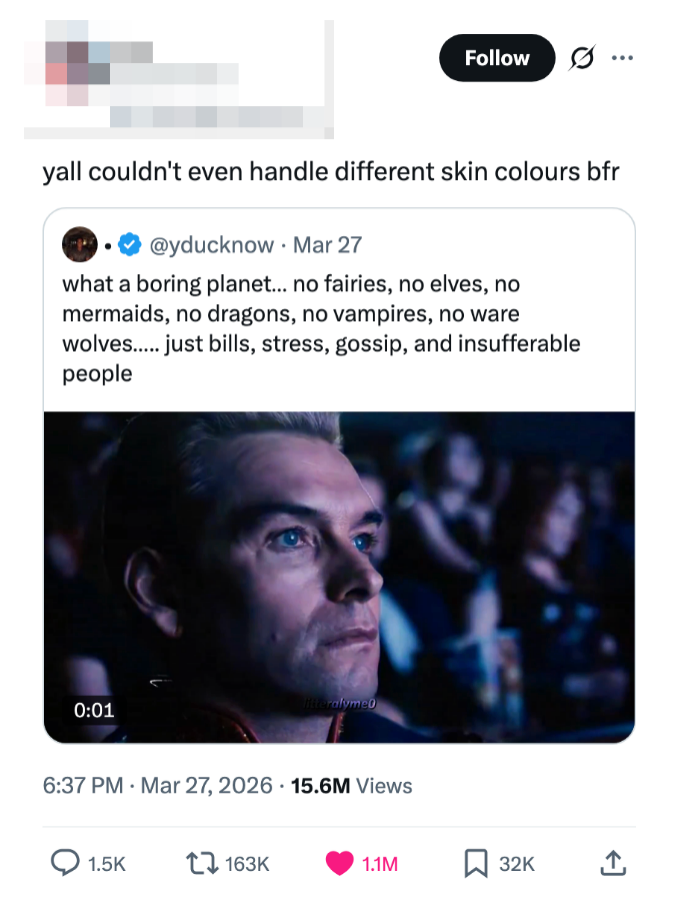Play the quoted video thumbnail
676x918 pixels.
coord(339,577)
